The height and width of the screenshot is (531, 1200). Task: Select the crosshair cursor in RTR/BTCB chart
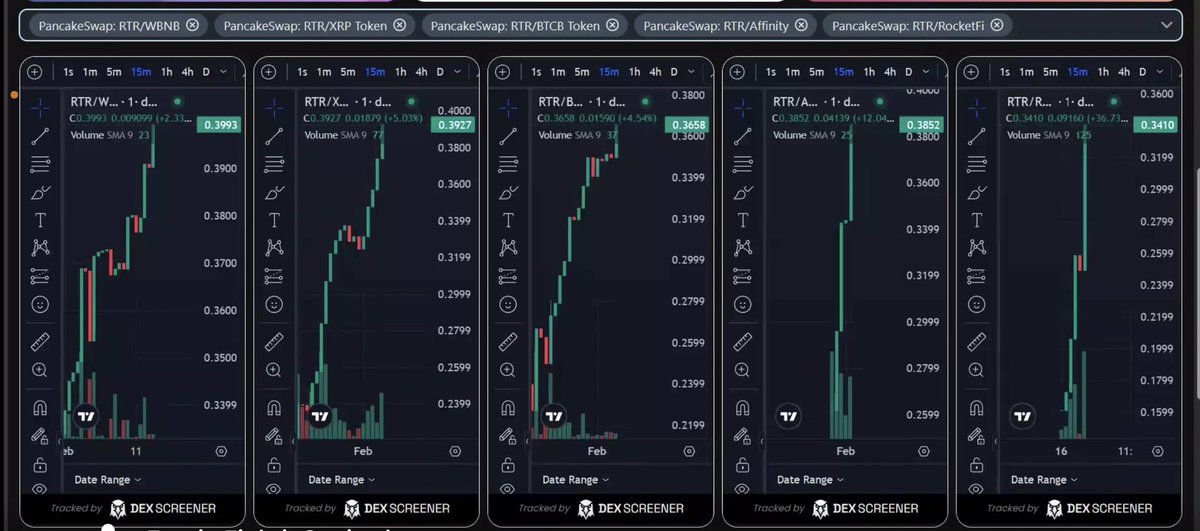(508, 109)
